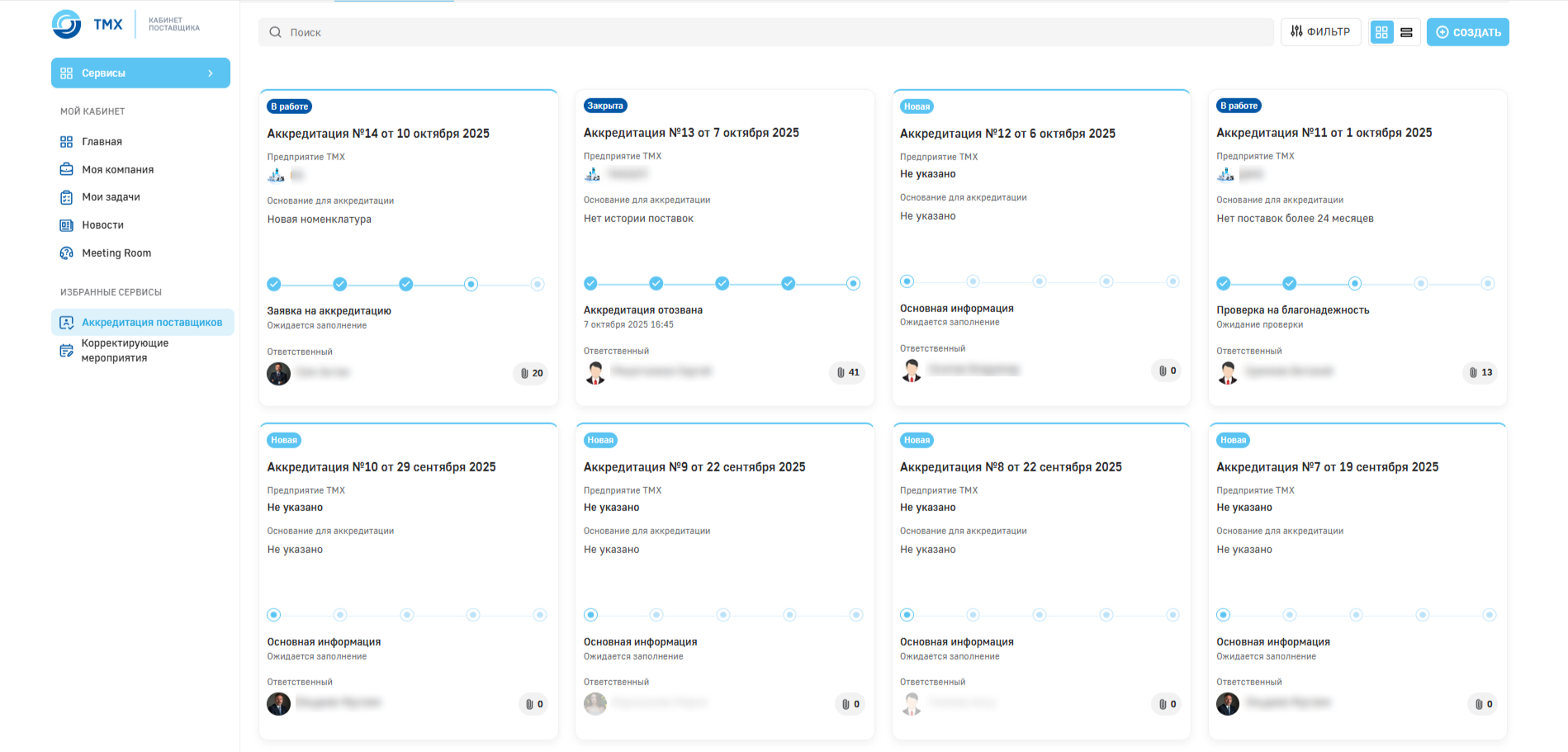Click the search input field
The height and width of the screenshot is (752, 1568).
click(x=765, y=32)
